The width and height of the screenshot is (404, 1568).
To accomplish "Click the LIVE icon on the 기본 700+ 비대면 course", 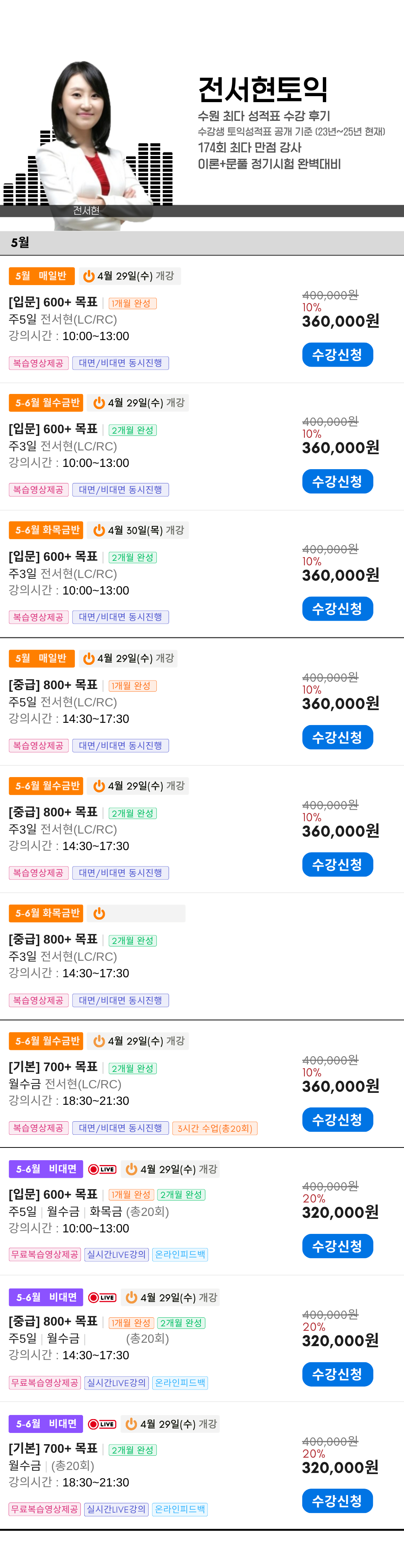I will 102,1424.
